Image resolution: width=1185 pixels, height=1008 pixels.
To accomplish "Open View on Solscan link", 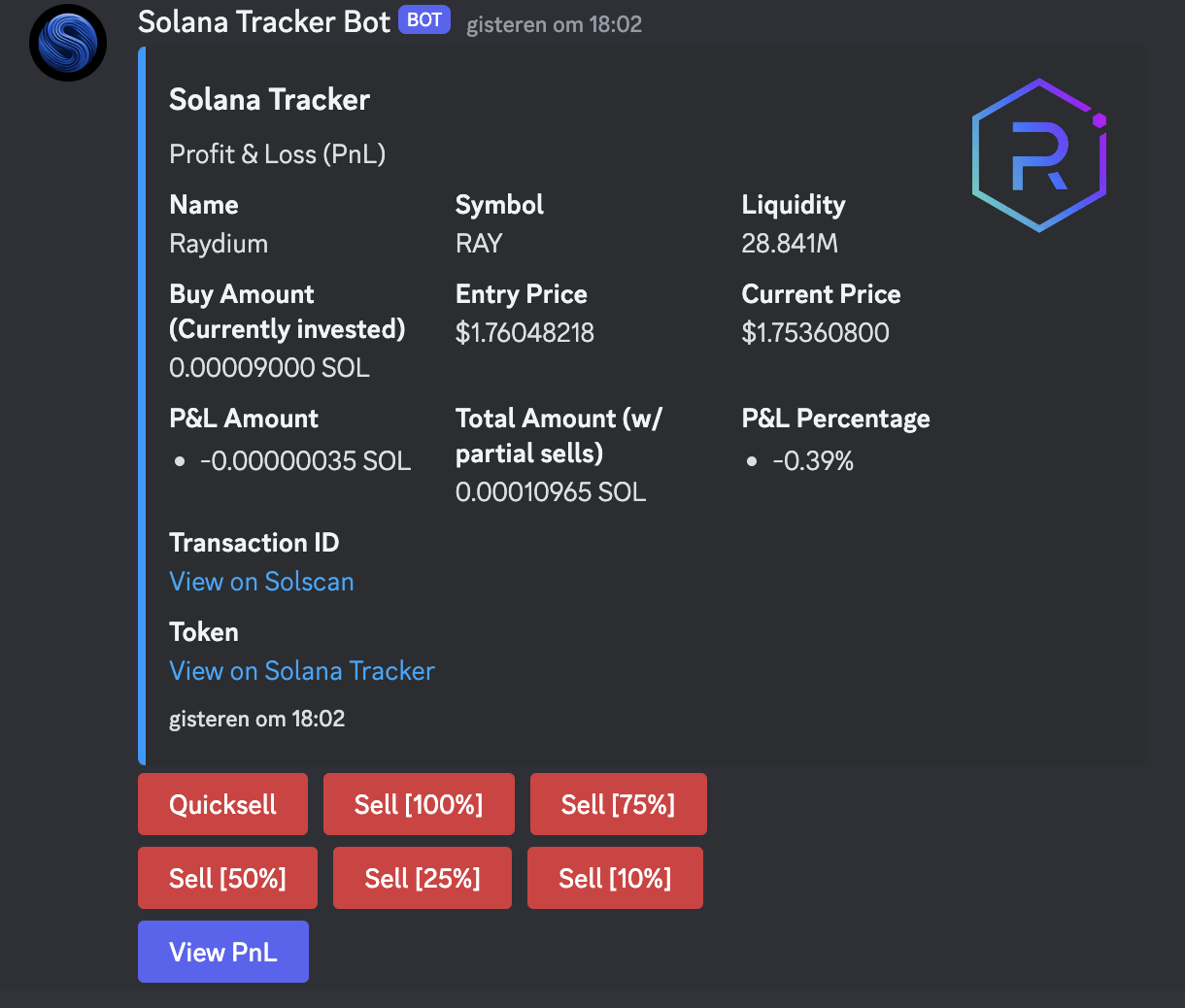I will 261,582.
